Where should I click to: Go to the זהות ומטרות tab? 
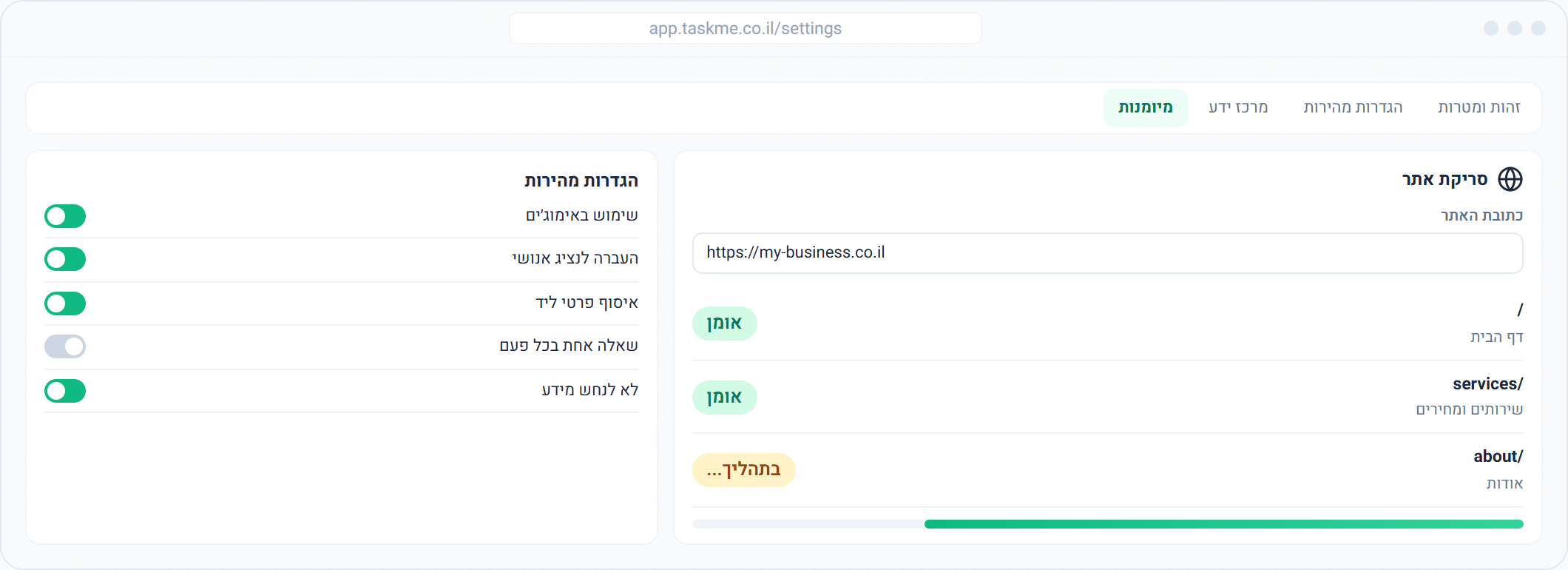click(1479, 108)
